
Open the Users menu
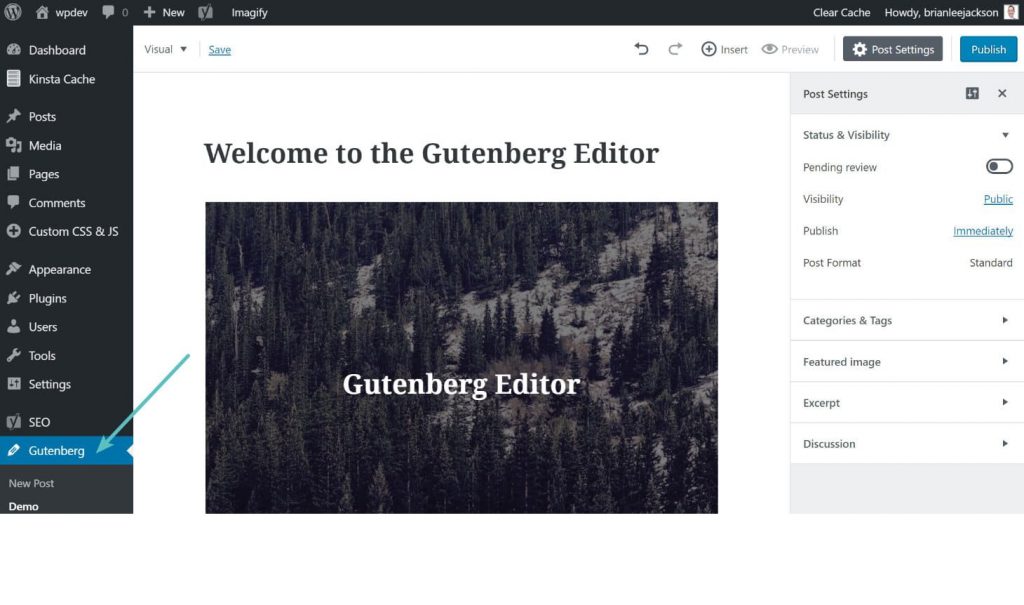66,327
